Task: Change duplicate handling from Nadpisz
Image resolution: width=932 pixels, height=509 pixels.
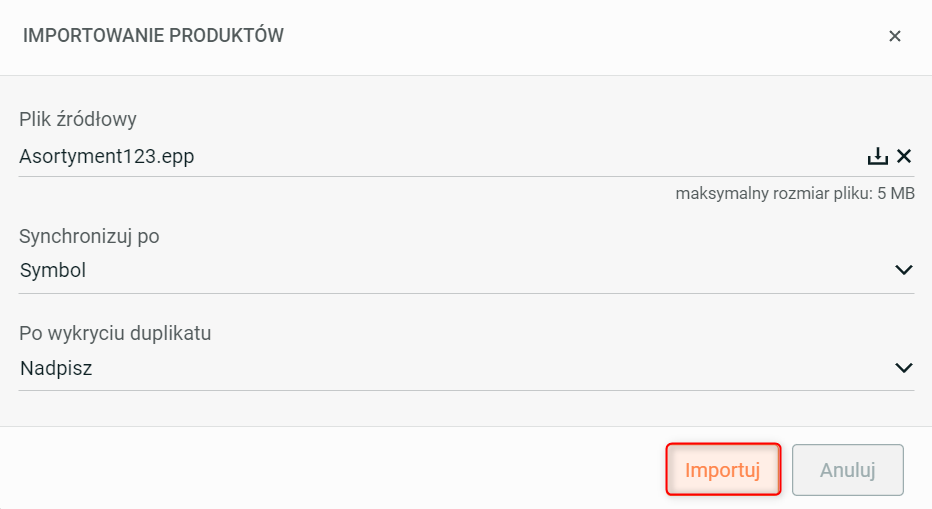Action: [x=450, y=368]
